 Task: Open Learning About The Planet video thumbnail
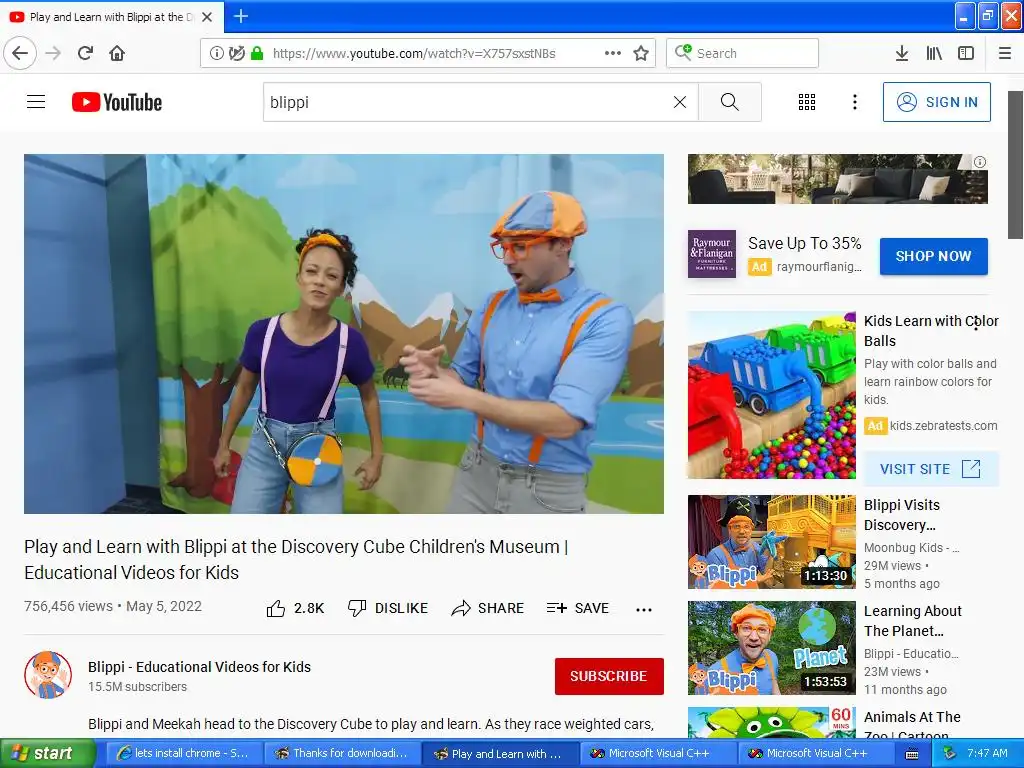coord(772,648)
